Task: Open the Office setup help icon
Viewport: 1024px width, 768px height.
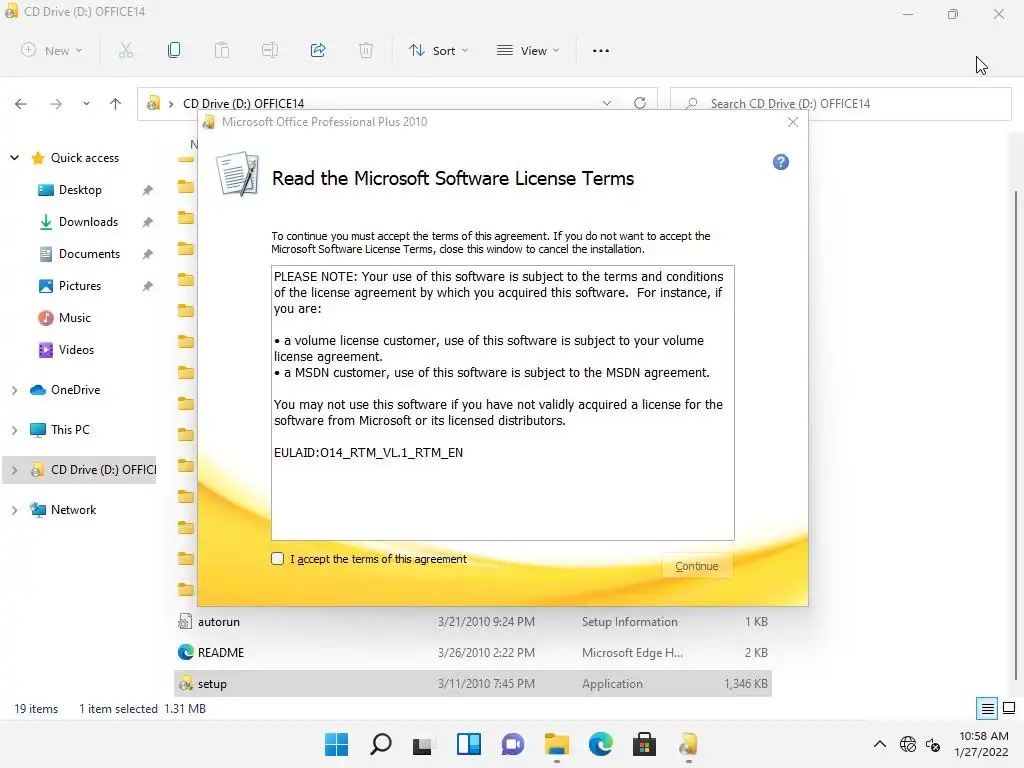Action: tap(780, 162)
